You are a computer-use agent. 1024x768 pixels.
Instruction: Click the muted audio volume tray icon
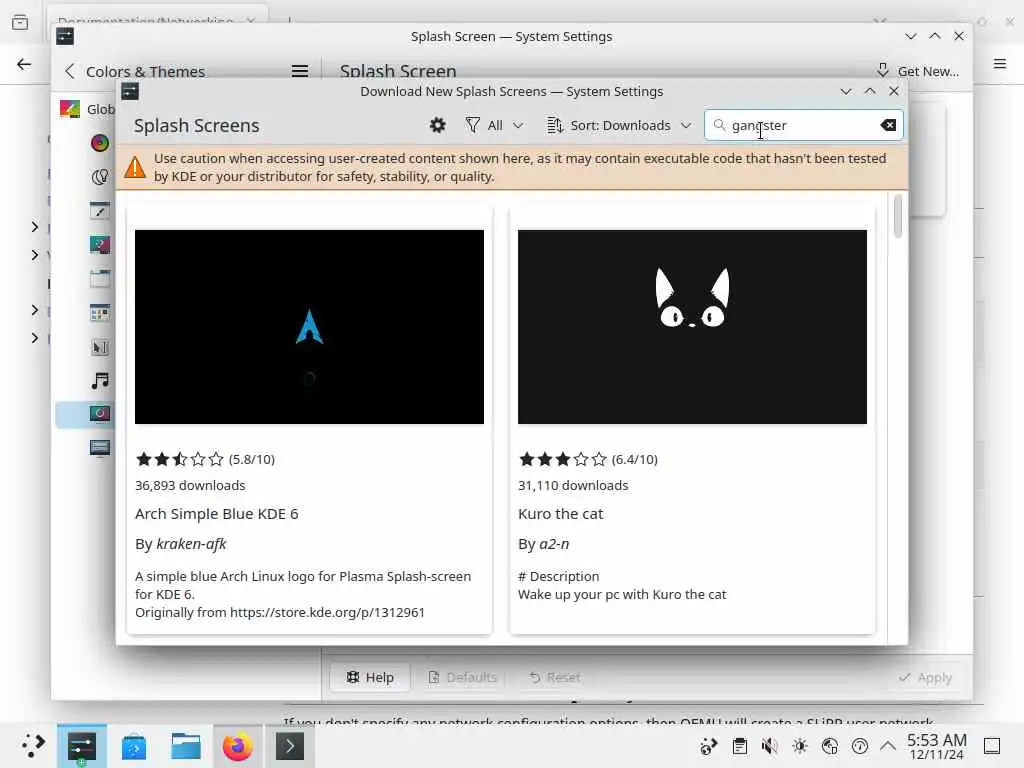(x=770, y=746)
